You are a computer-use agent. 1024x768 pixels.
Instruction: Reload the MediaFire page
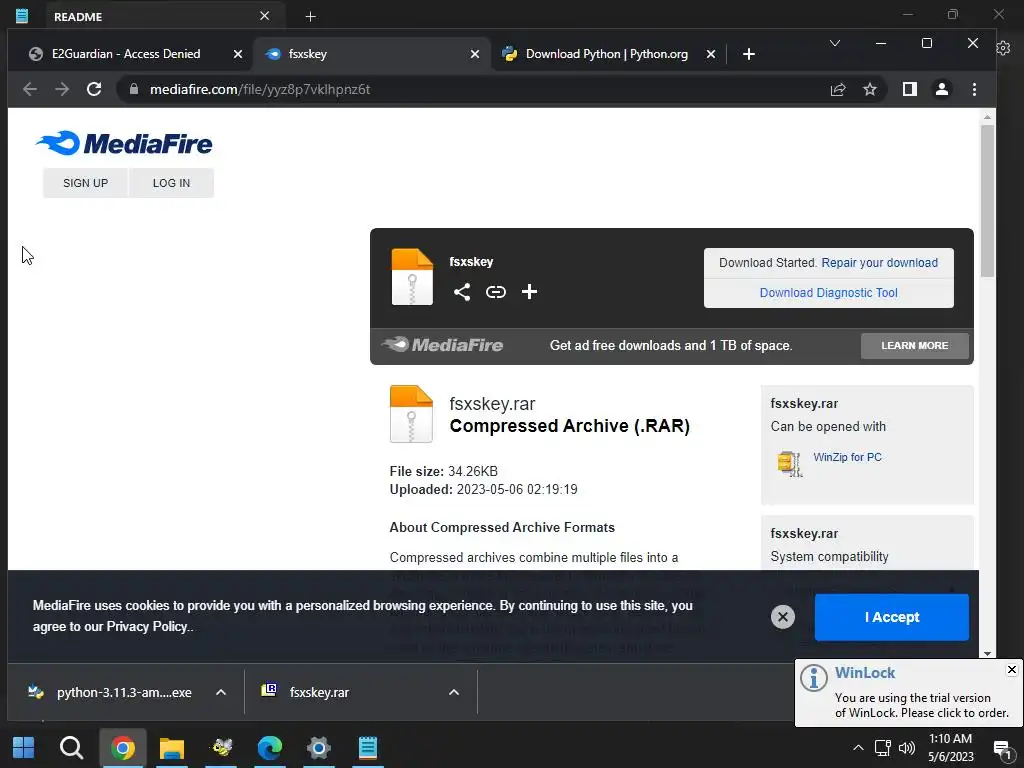94,89
